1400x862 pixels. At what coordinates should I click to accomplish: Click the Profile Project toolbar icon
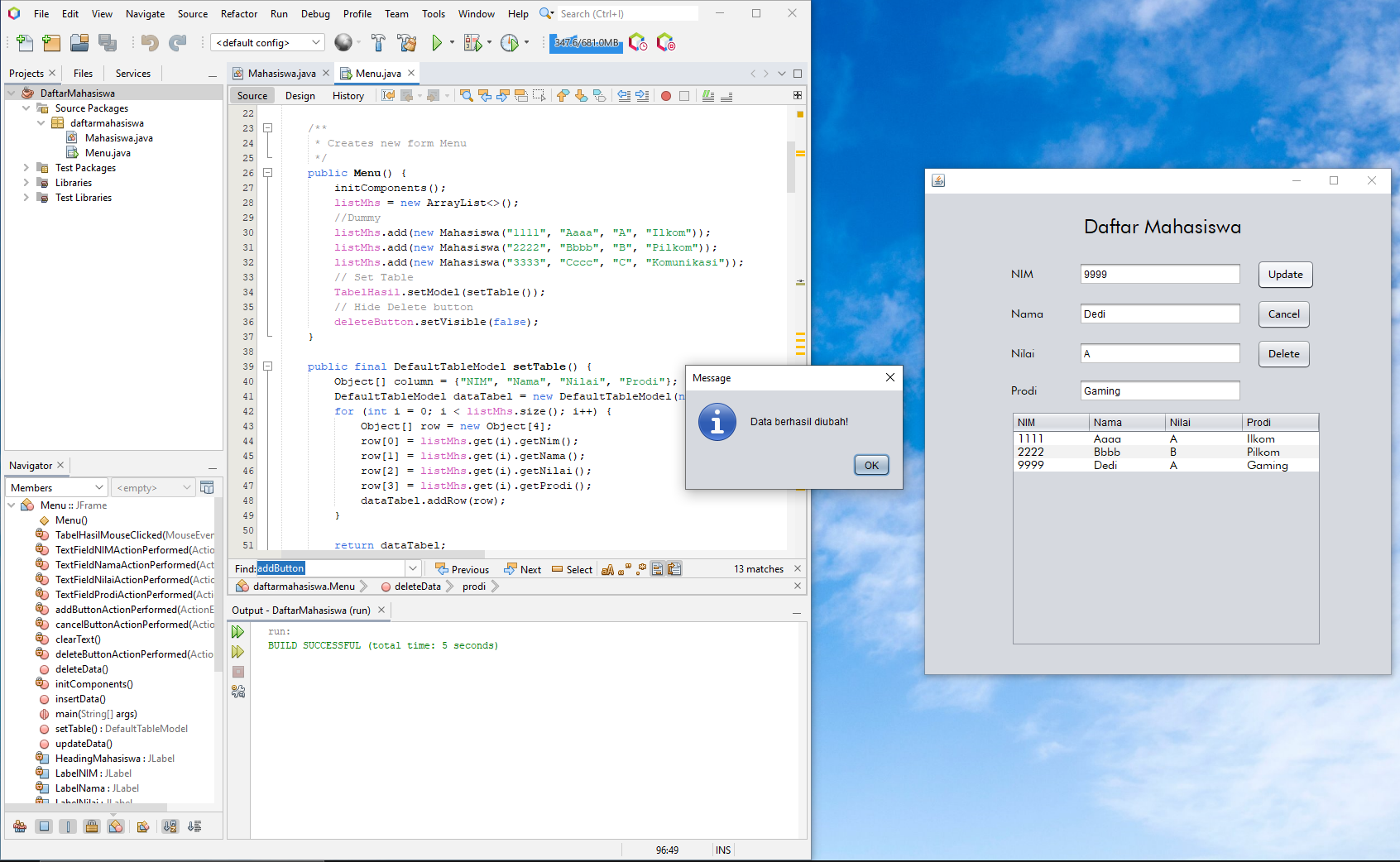[x=510, y=43]
